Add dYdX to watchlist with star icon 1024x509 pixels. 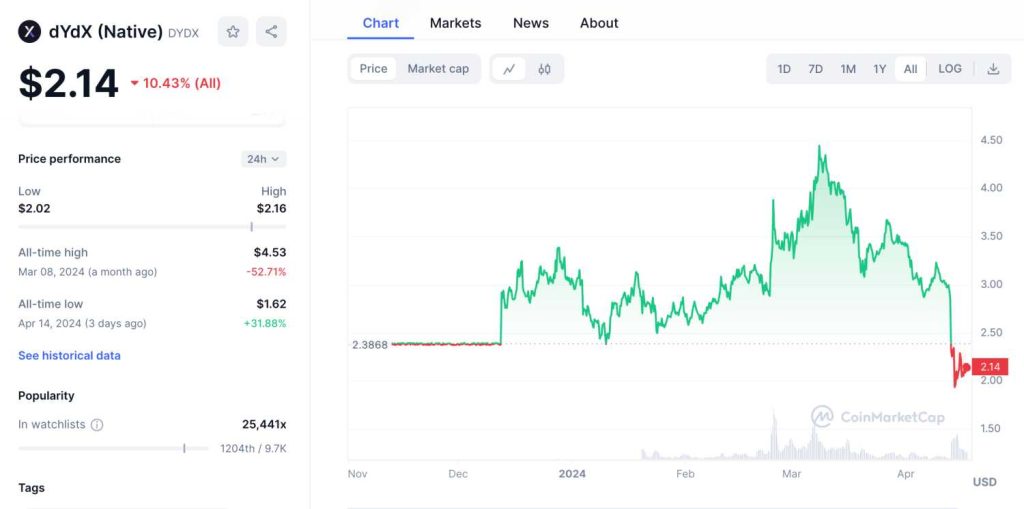point(232,31)
